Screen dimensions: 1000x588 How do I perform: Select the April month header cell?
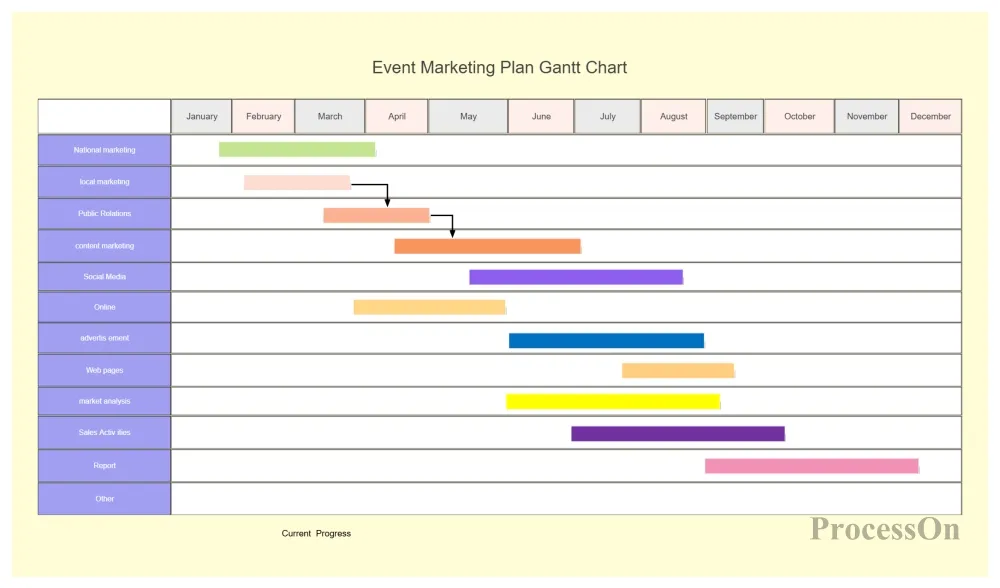tap(397, 116)
